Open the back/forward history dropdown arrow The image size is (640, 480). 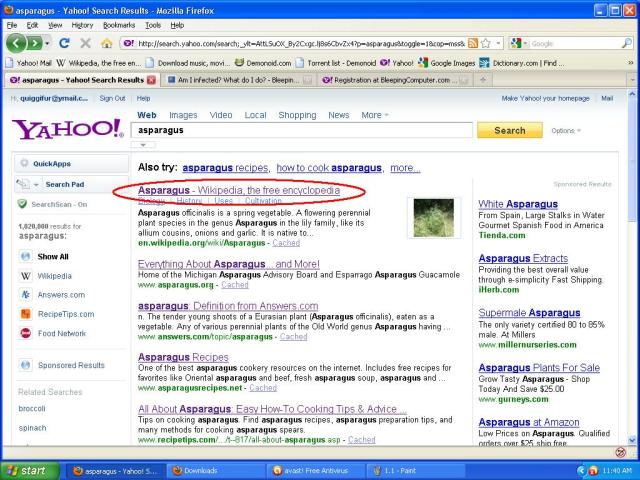[x=47, y=43]
